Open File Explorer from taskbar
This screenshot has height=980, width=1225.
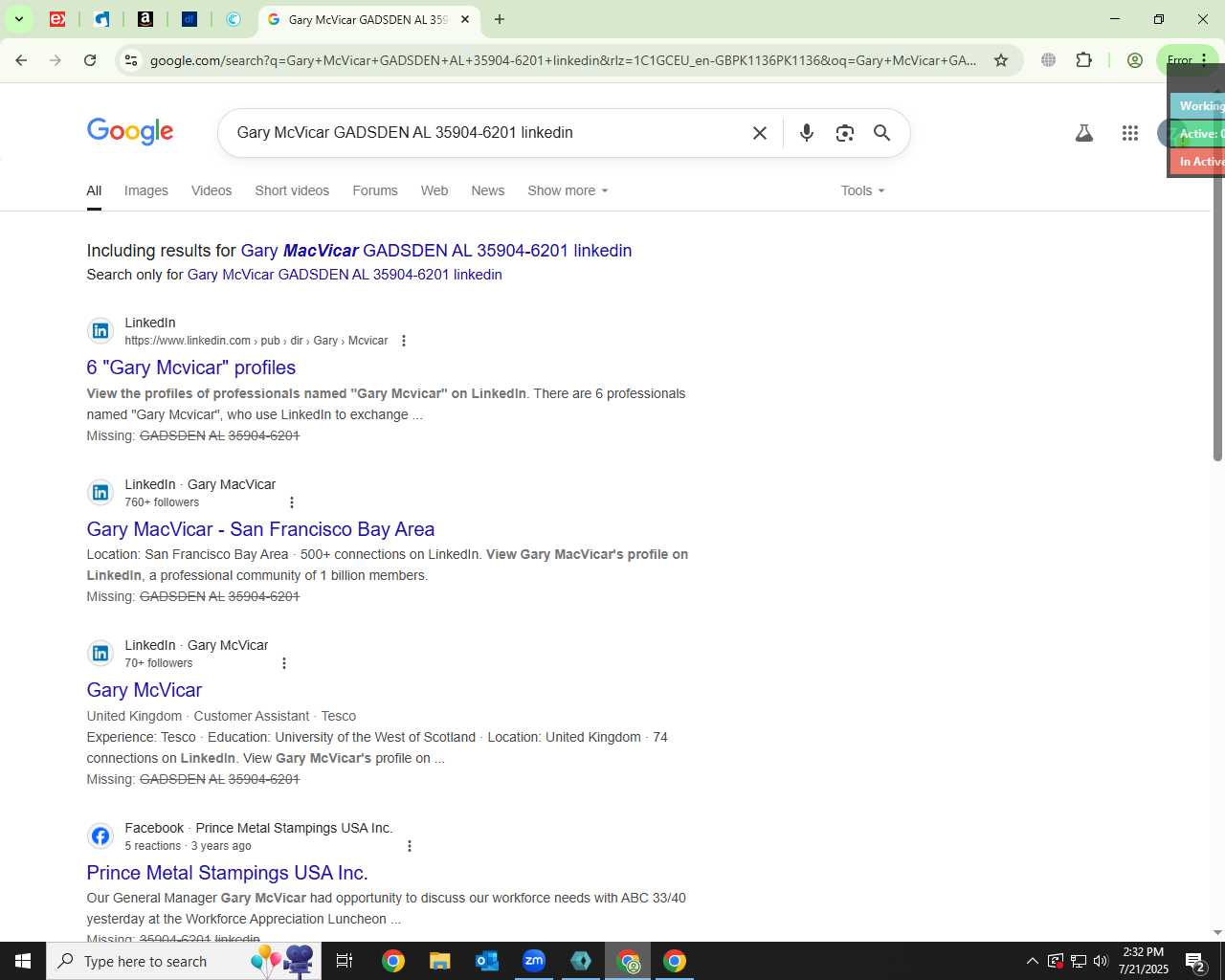[x=439, y=961]
